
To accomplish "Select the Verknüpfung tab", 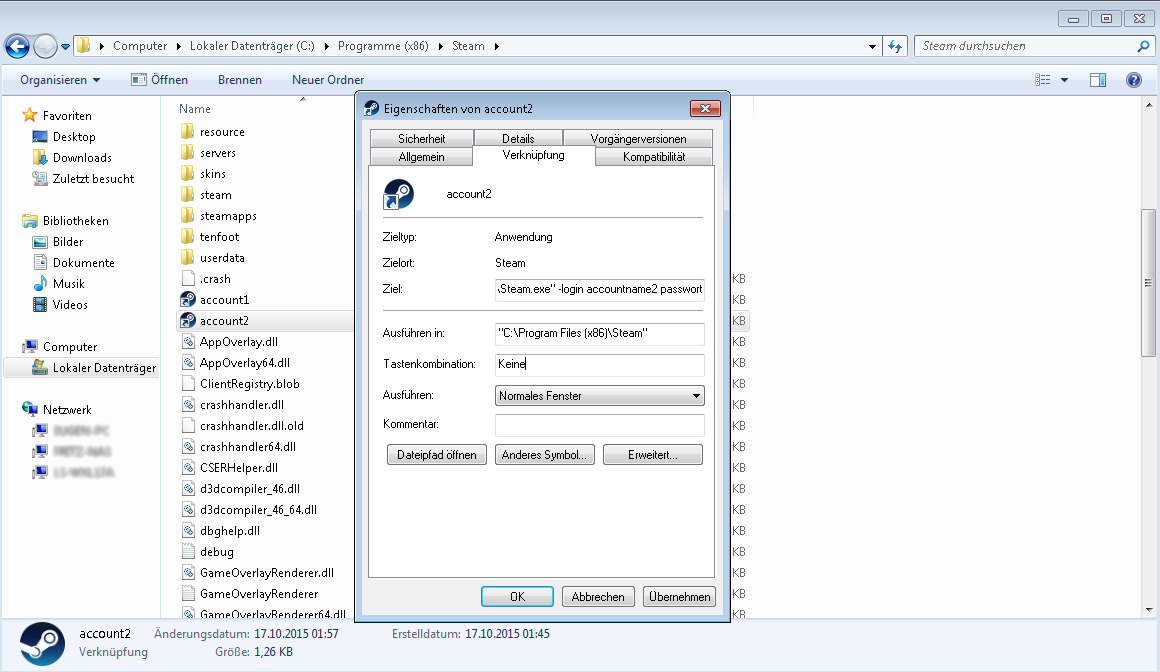I will (x=533, y=155).
